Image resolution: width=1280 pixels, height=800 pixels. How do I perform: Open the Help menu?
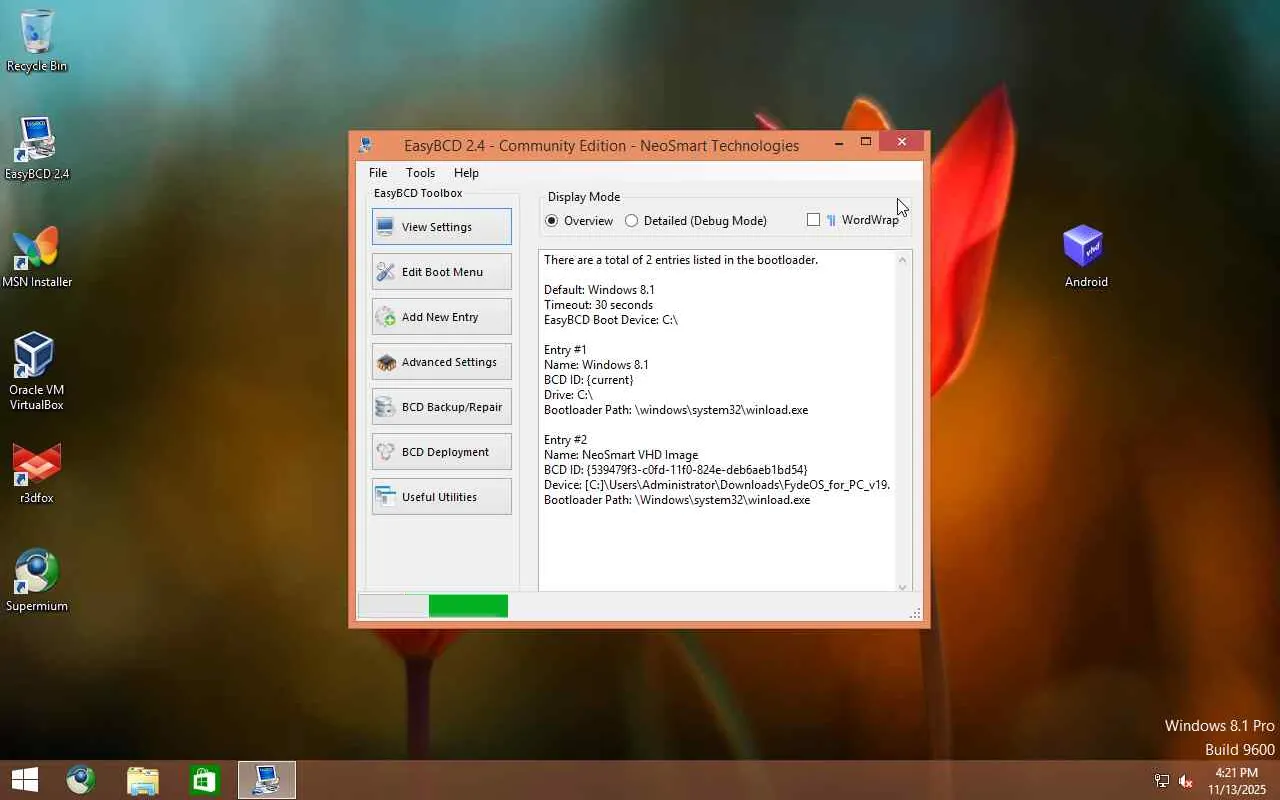466,173
